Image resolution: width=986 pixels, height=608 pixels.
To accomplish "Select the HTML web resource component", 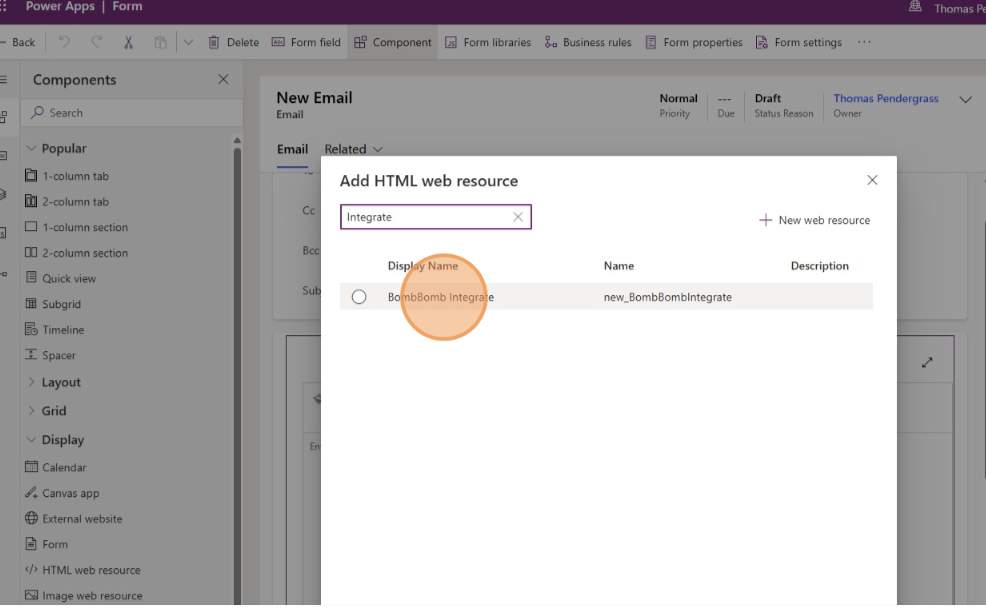I will click(x=82, y=570).
